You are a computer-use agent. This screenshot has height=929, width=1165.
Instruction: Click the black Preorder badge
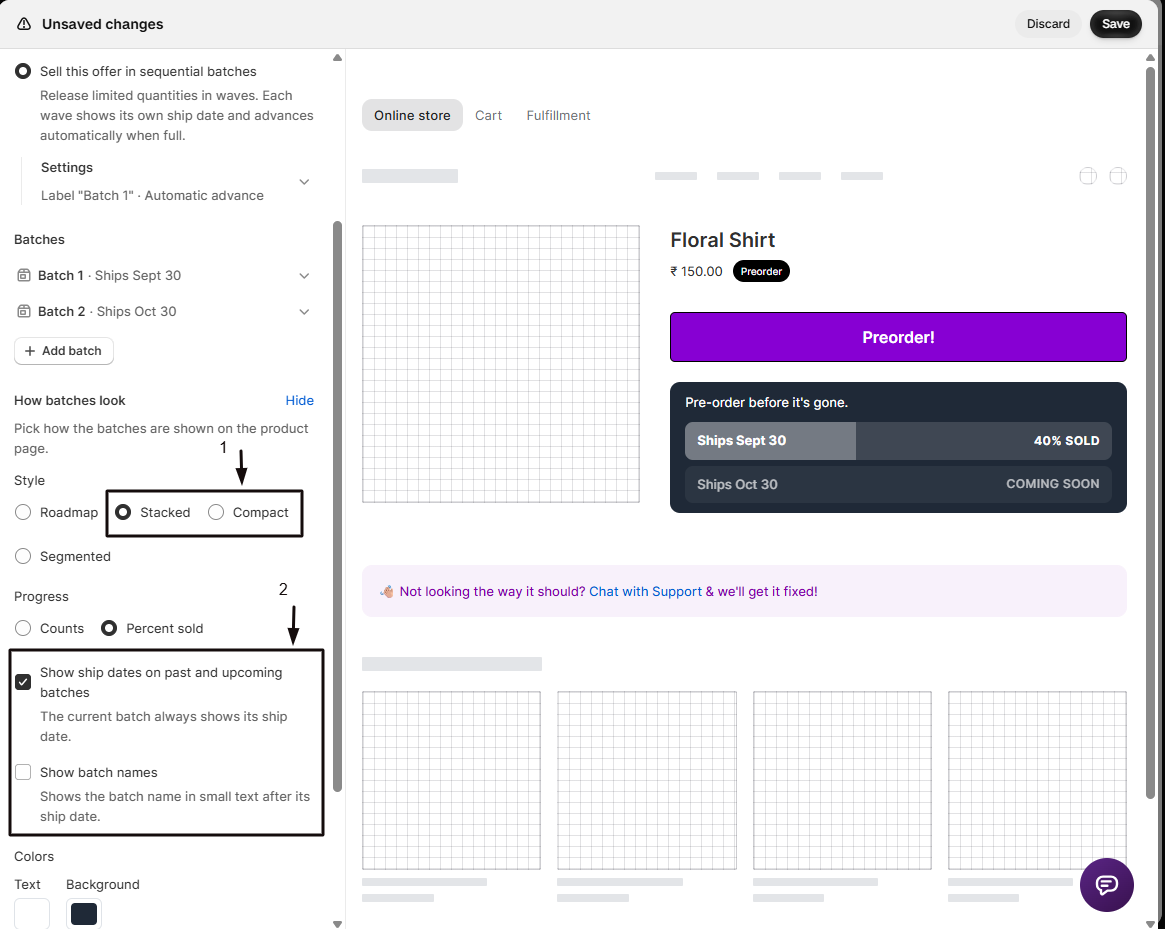[x=761, y=271]
